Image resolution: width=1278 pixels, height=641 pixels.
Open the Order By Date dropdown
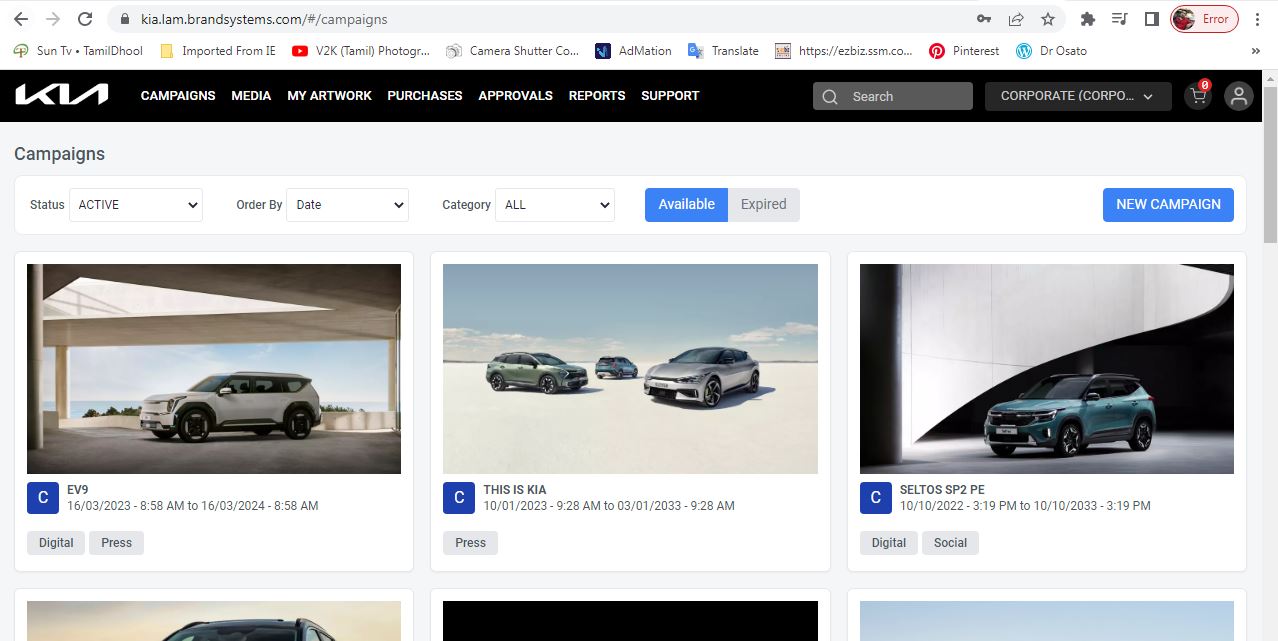347,205
